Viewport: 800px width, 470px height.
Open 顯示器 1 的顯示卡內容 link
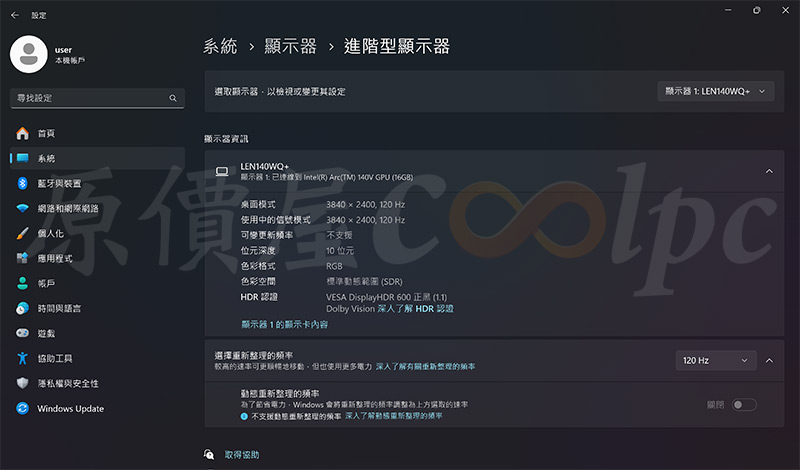pos(284,325)
